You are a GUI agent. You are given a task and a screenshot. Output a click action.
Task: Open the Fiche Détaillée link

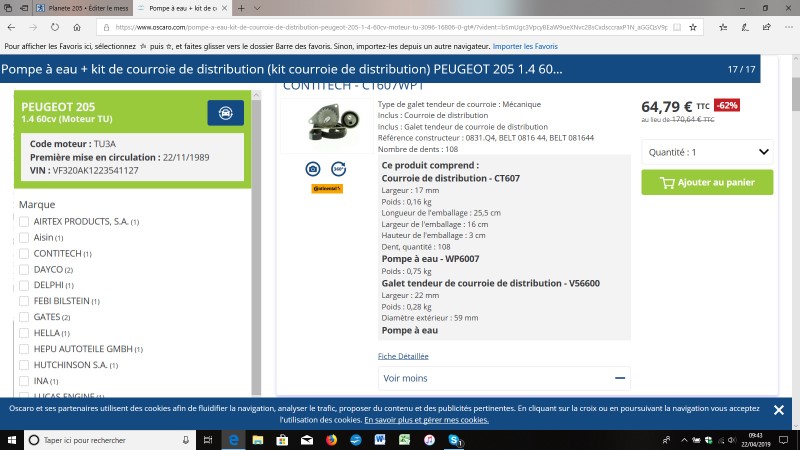coord(403,356)
